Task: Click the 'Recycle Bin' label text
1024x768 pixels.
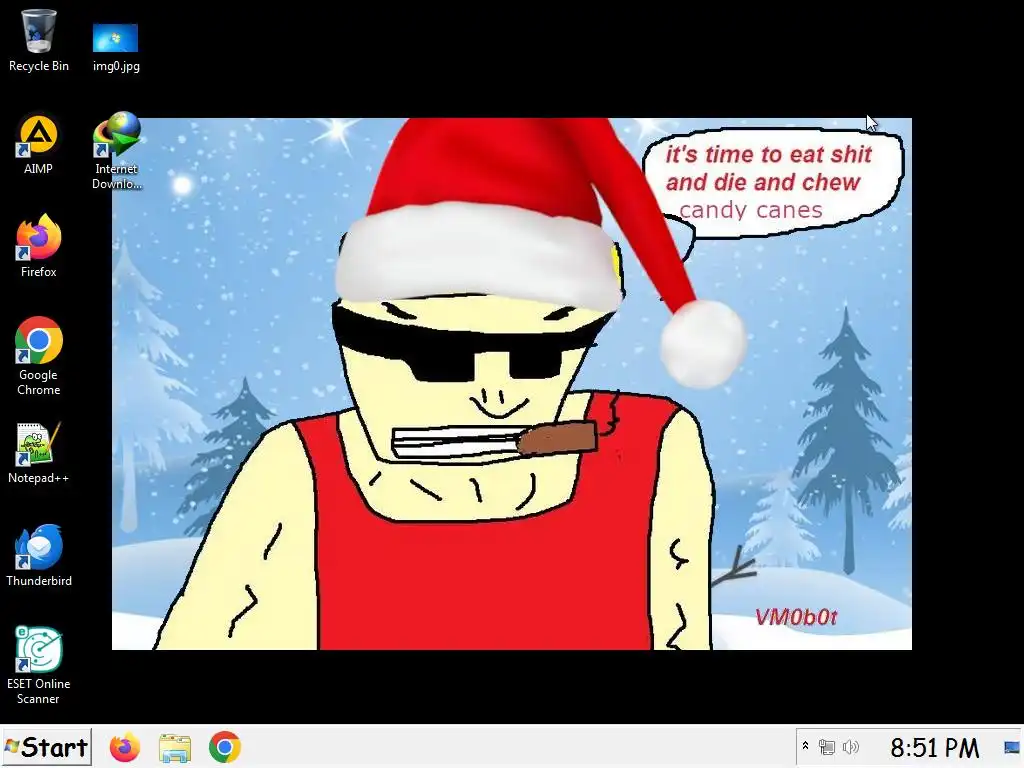Action: coord(39,66)
